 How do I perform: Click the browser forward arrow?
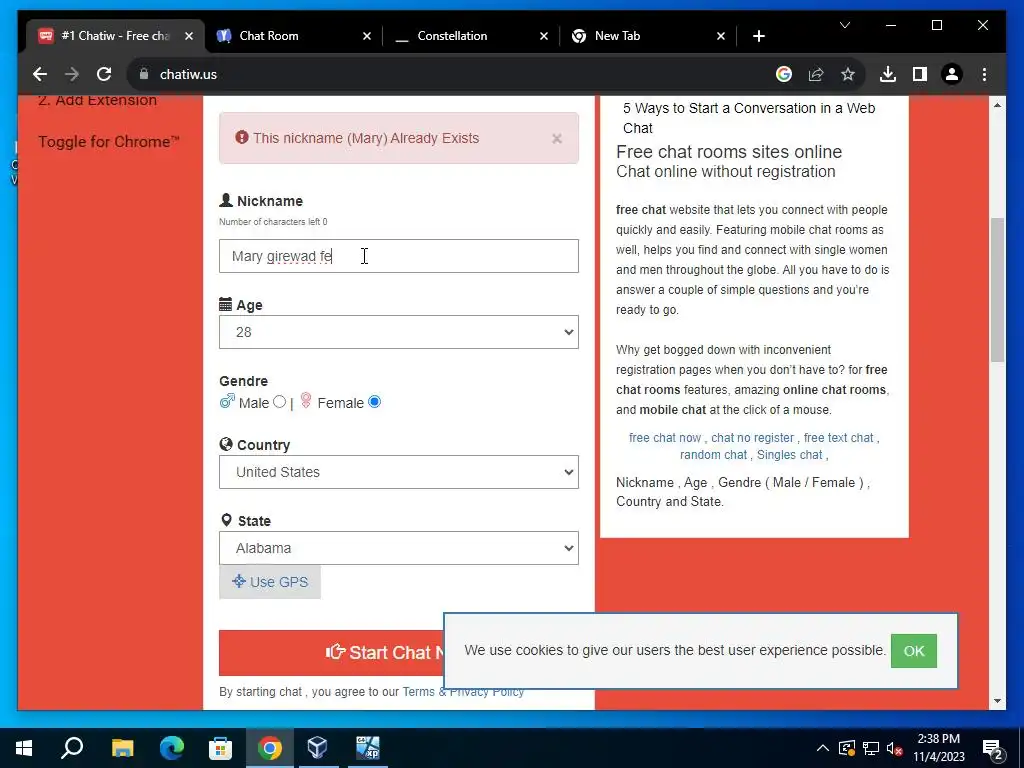pos(72,74)
